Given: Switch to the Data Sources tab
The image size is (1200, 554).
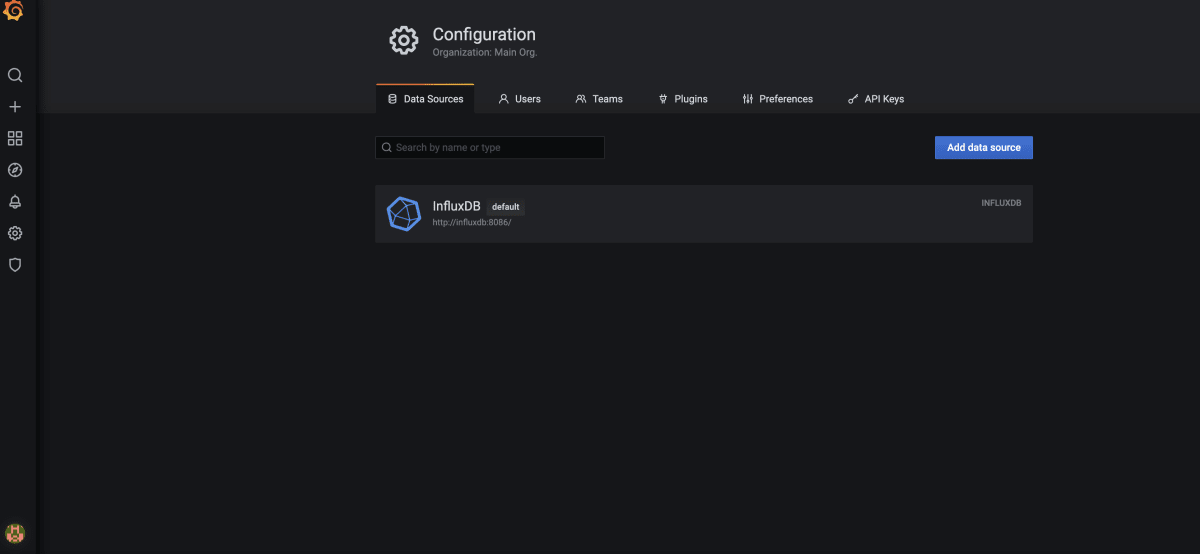Looking at the screenshot, I should tap(425, 99).
